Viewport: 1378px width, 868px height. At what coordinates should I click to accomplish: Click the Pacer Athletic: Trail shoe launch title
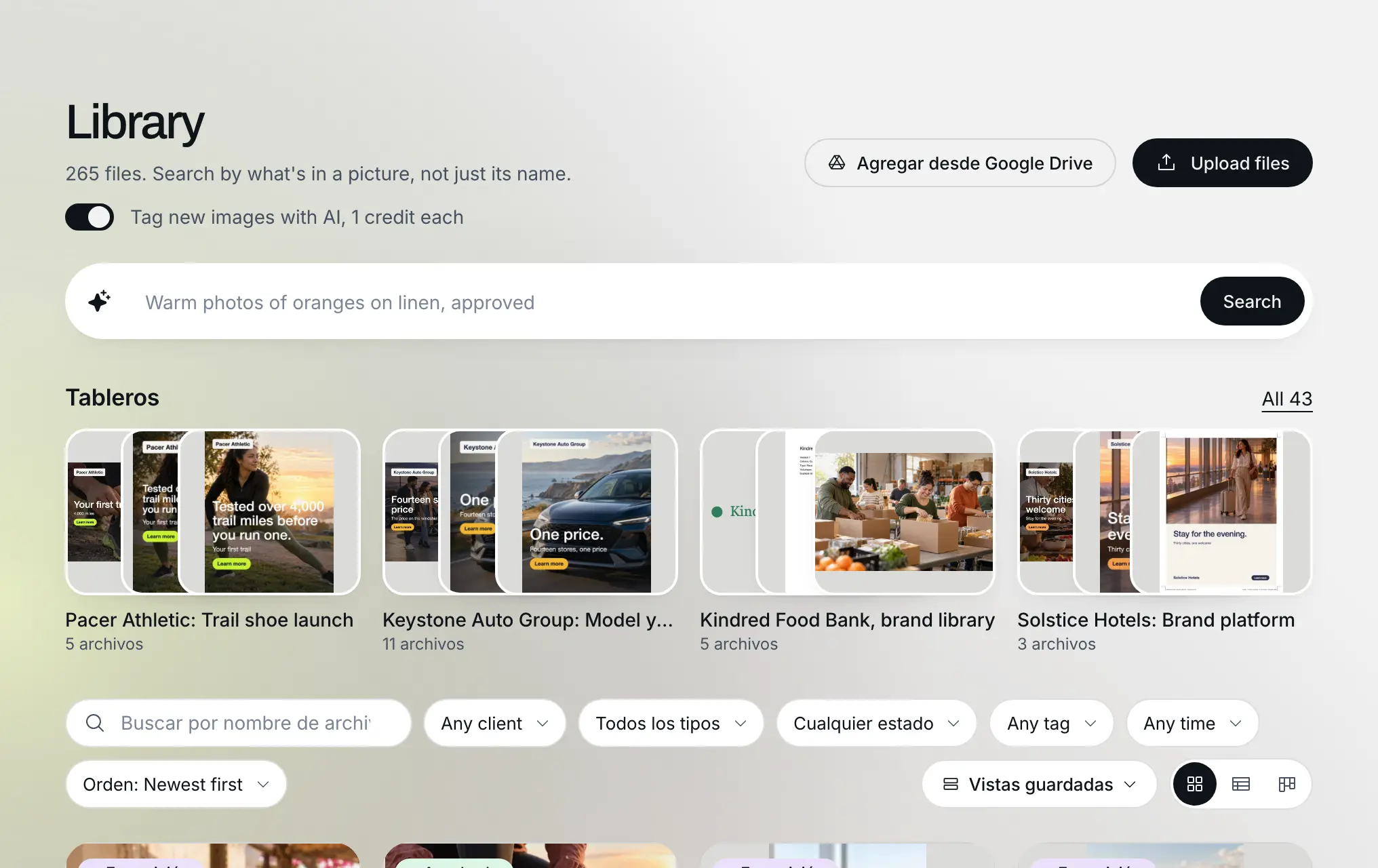pyautogui.click(x=209, y=620)
